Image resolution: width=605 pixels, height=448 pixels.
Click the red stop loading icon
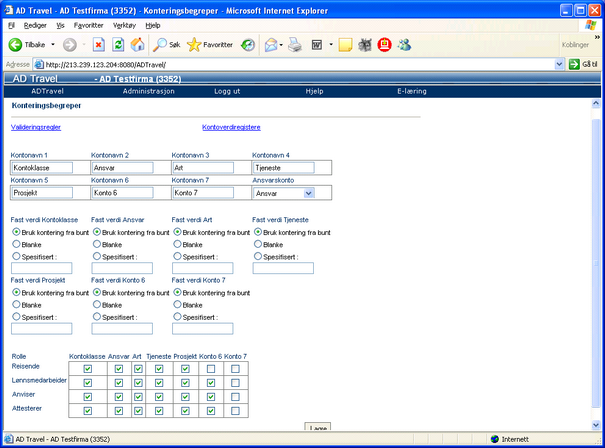tap(99, 45)
